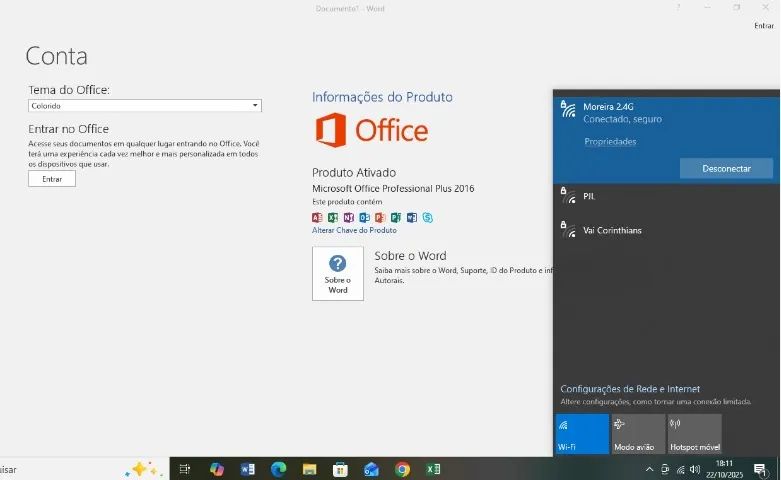Open Google Chrome from the taskbar
Screen dimensions: 781x480
point(402,469)
